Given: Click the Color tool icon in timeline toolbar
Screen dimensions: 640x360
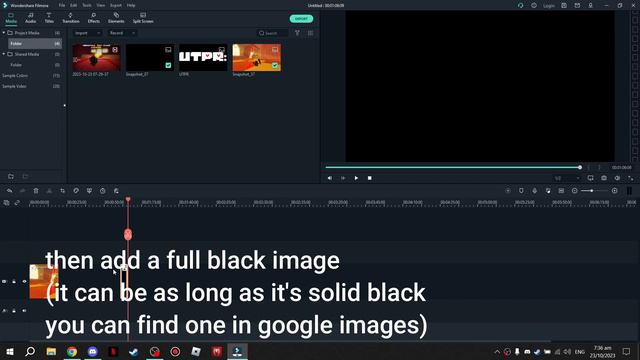Looking at the screenshot, I should click(76, 191).
